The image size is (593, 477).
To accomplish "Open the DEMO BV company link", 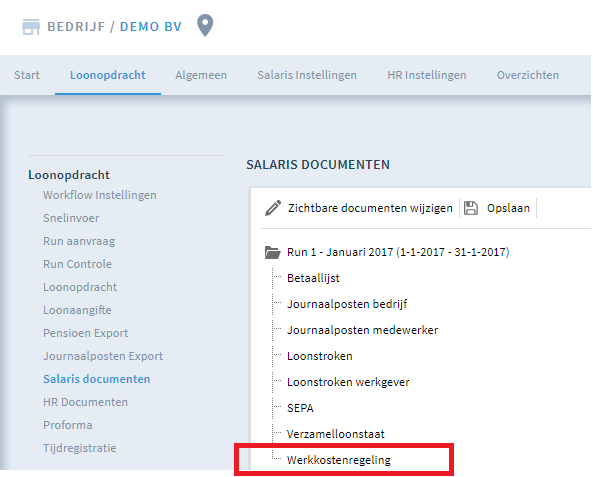I will coord(151,27).
